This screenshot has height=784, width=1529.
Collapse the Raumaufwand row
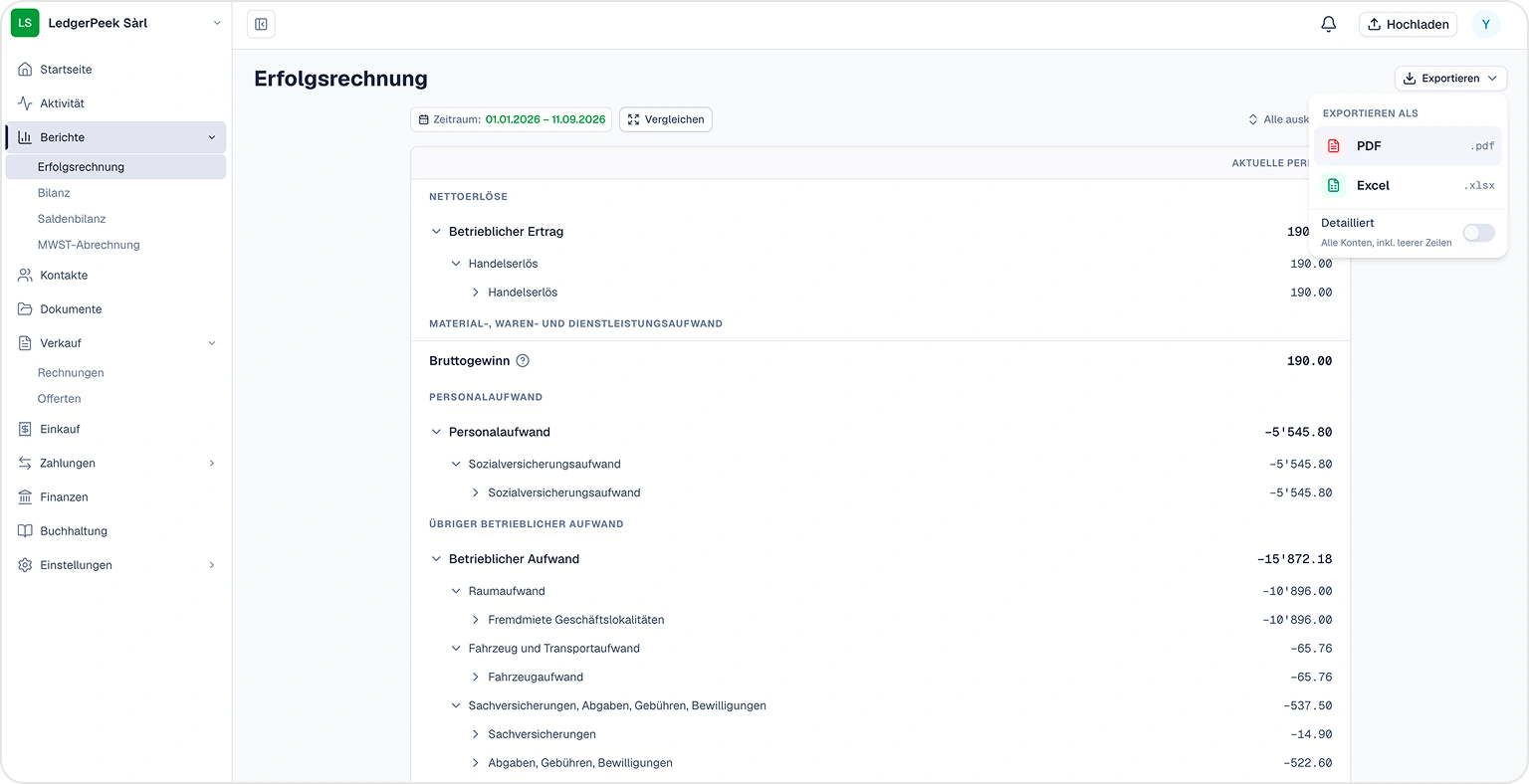point(456,591)
